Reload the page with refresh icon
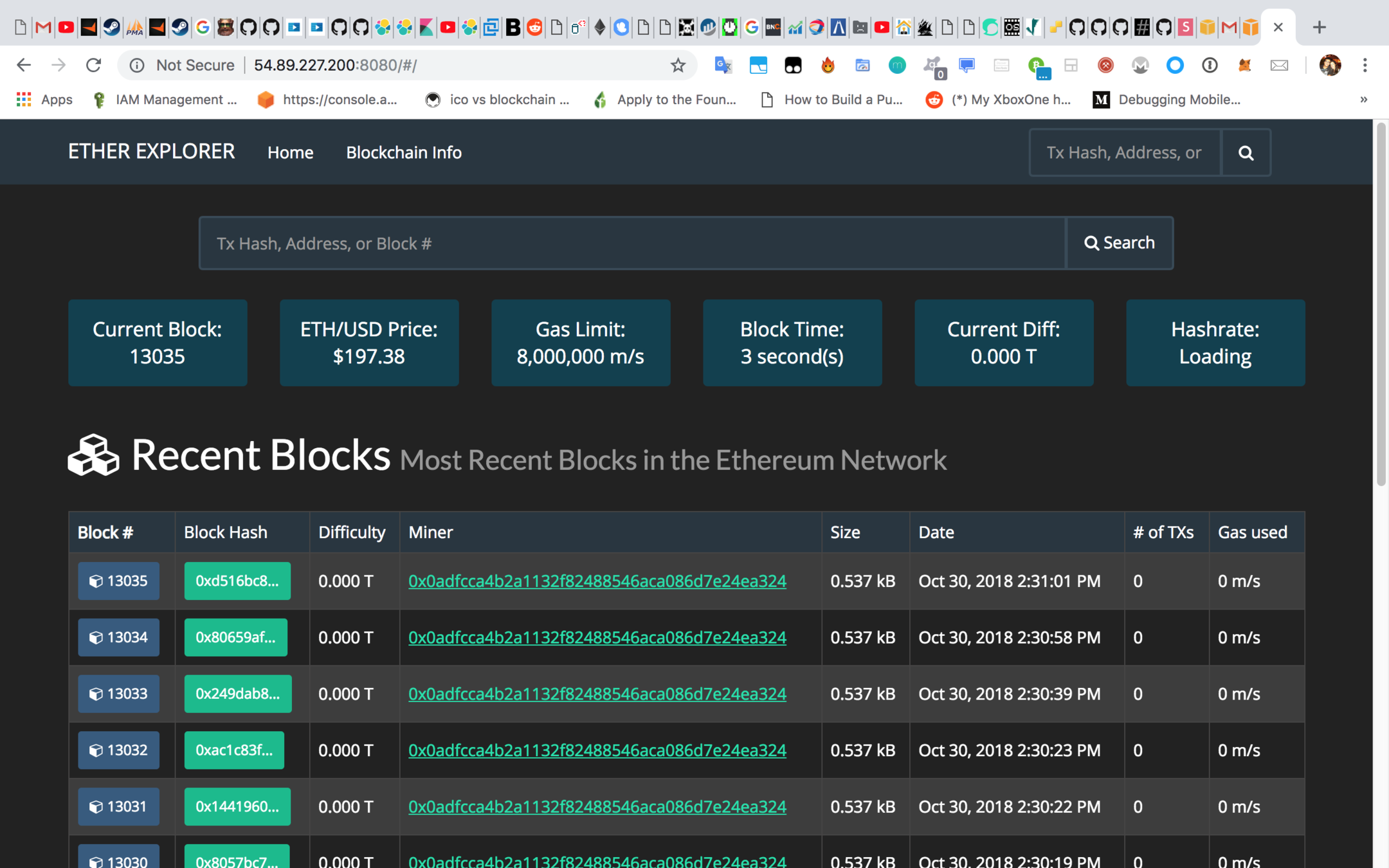The height and width of the screenshot is (868, 1389). point(94,65)
